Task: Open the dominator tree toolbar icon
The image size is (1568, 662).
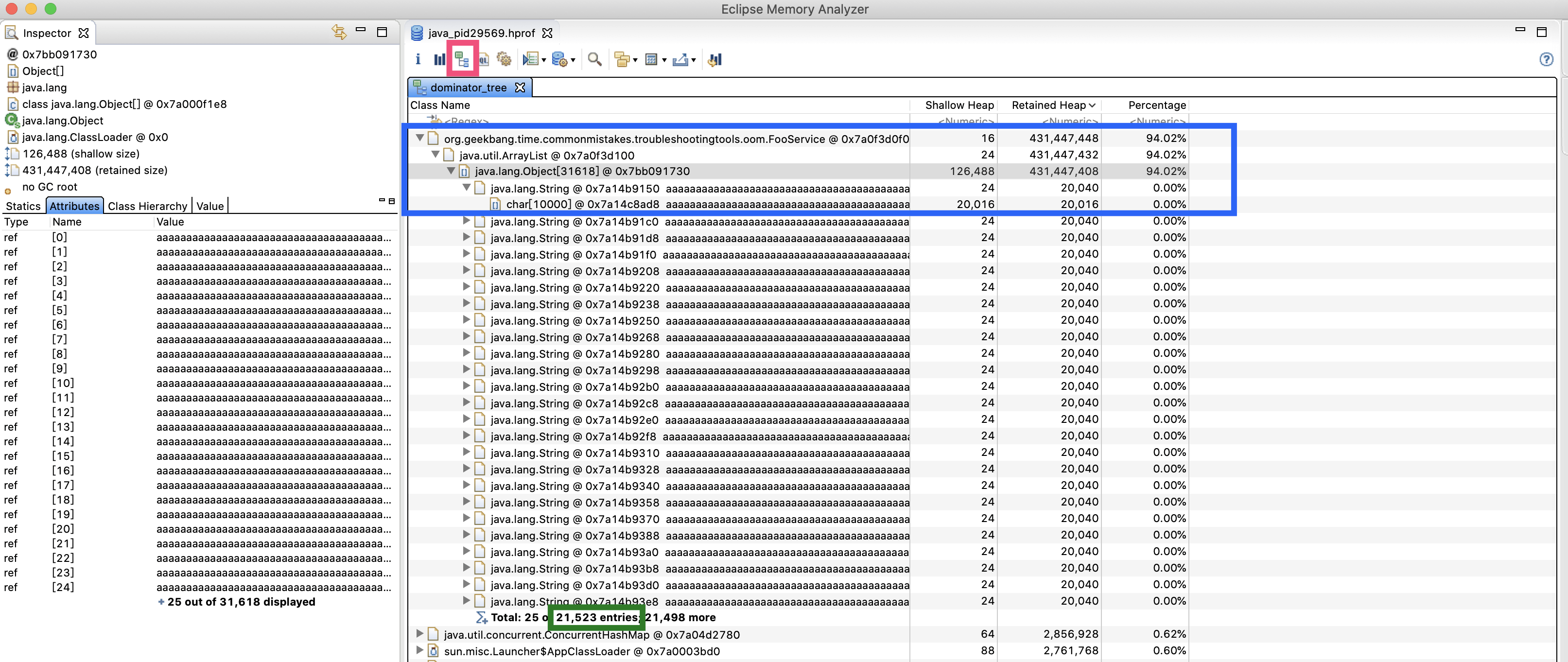Action: point(462,59)
